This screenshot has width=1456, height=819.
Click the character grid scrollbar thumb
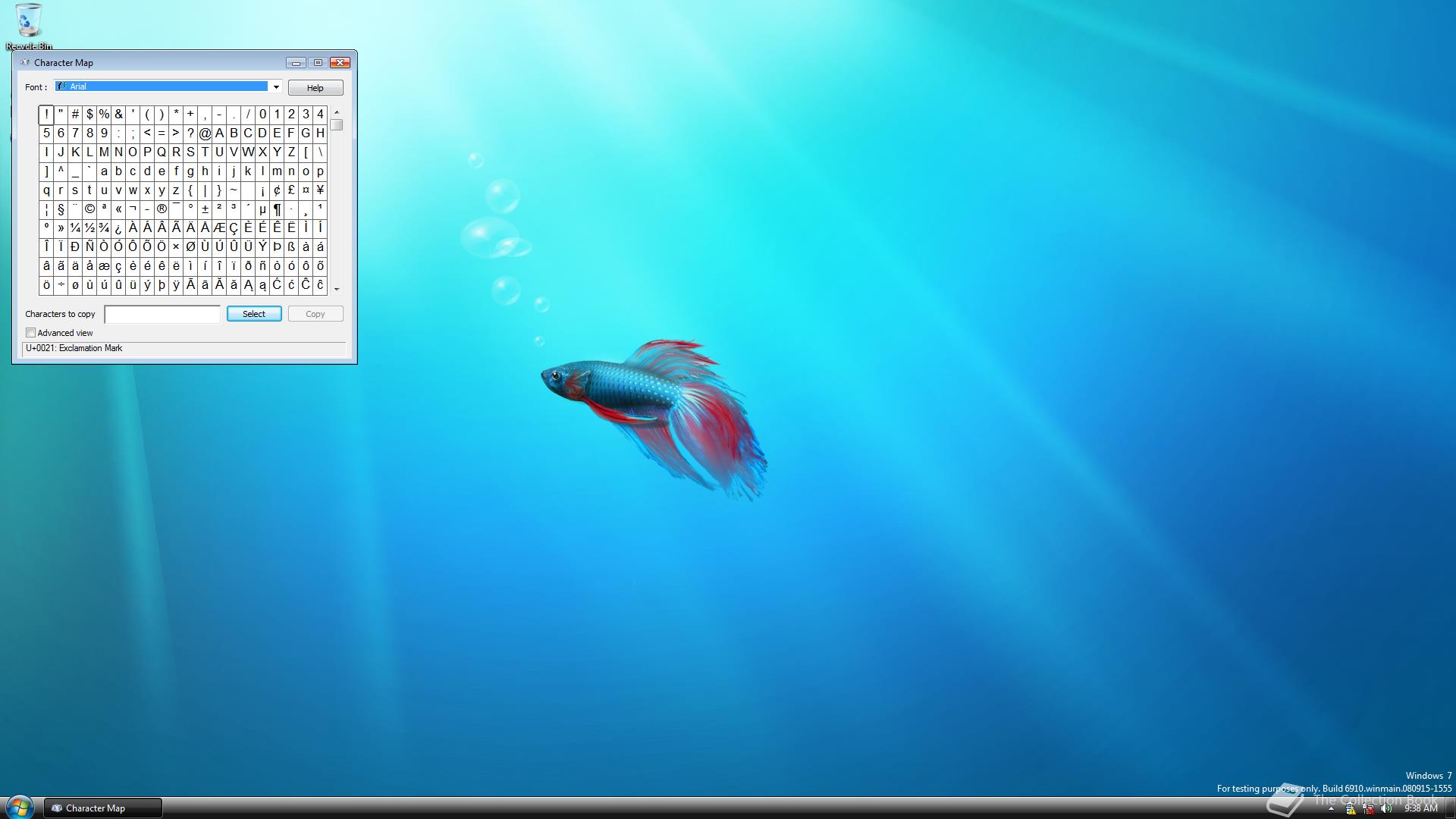click(x=337, y=125)
